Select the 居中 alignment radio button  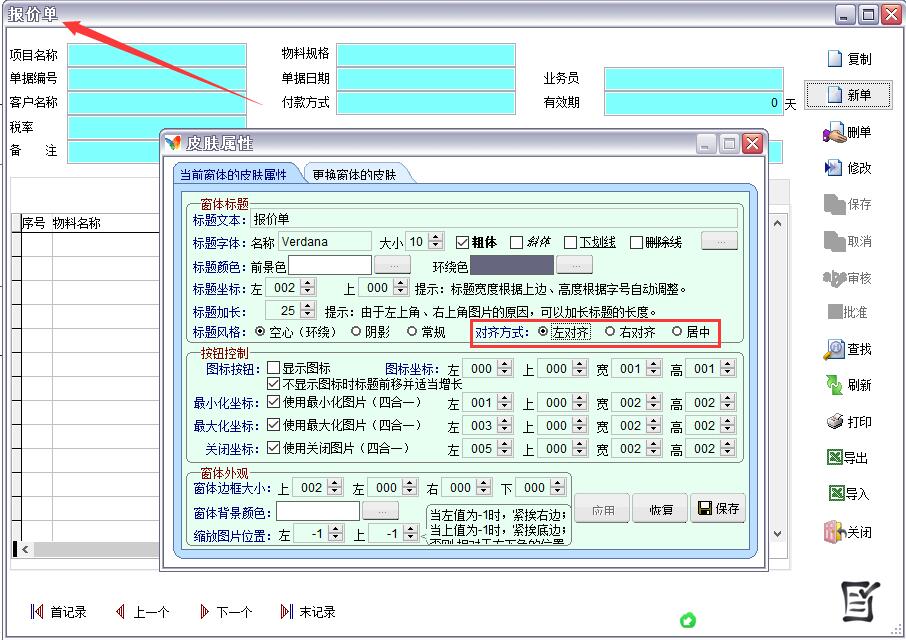(677, 332)
